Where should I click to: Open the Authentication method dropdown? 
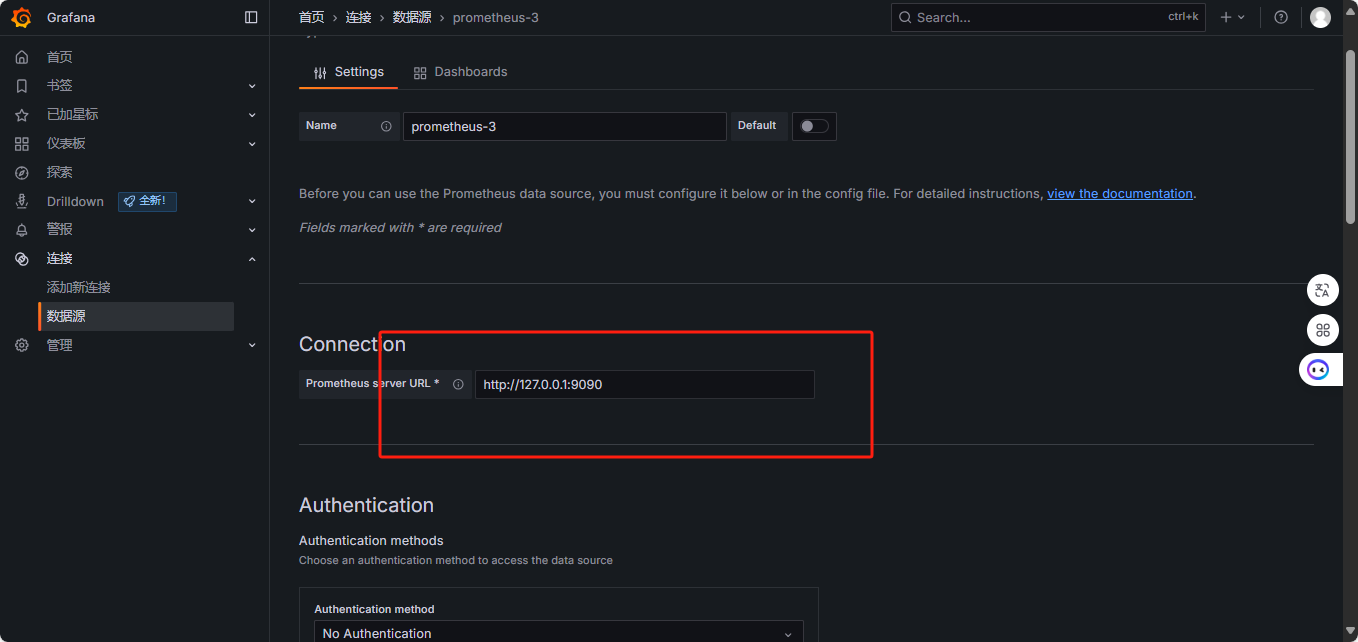pos(558,632)
